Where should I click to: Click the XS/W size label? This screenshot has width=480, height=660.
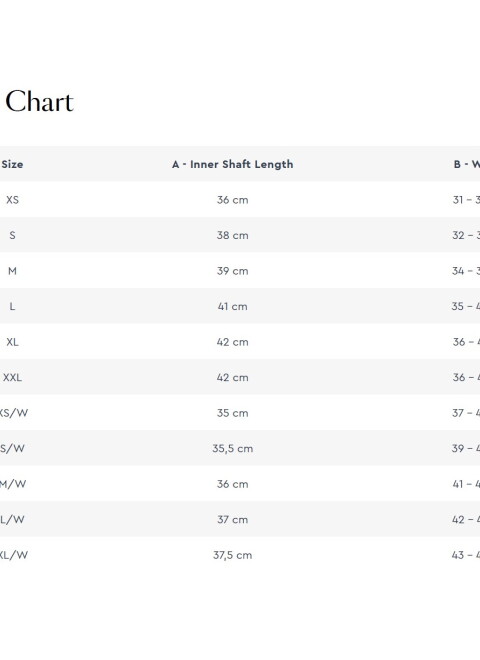coord(13,413)
